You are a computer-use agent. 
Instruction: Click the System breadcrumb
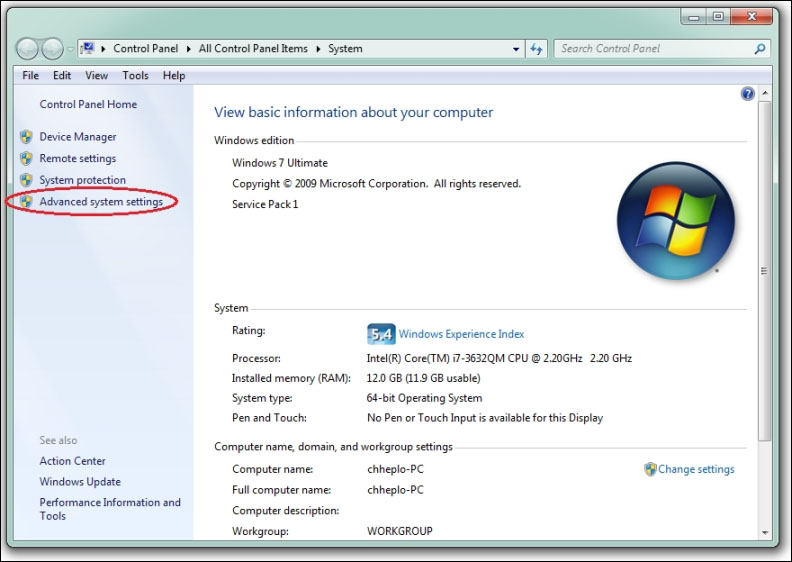pos(345,48)
